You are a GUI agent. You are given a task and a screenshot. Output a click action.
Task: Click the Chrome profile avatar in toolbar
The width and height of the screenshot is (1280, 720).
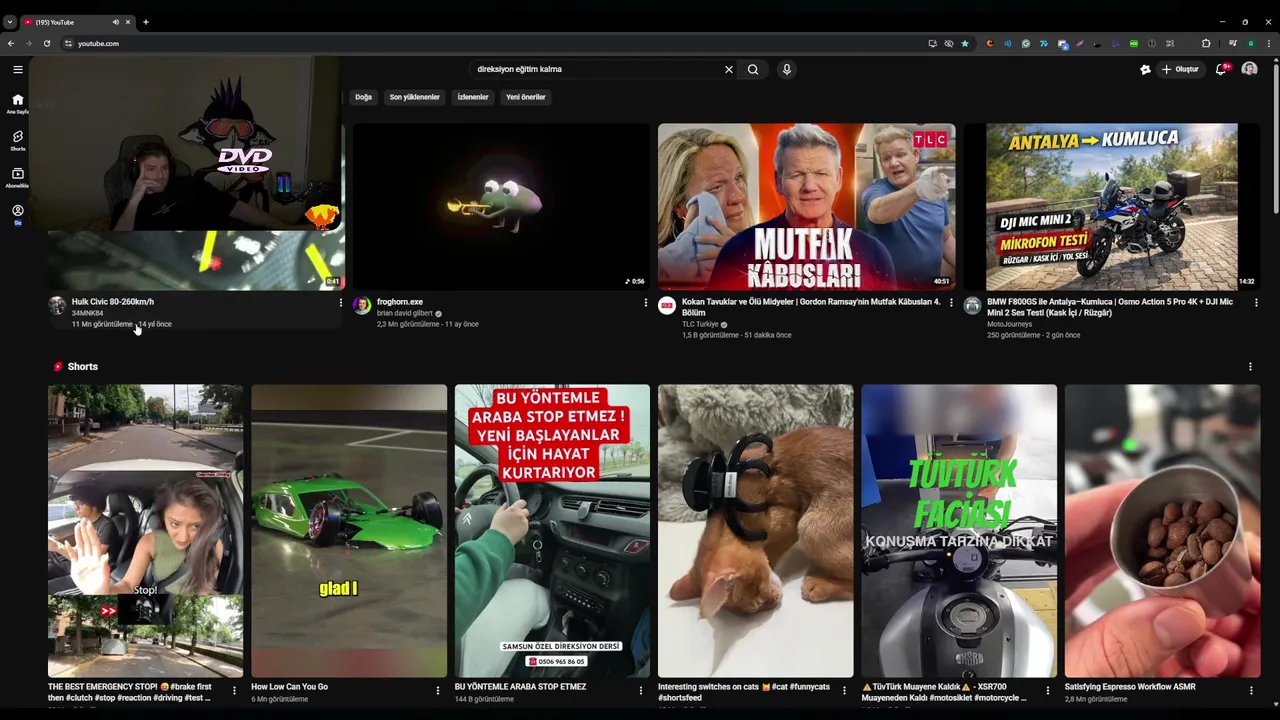(x=1251, y=43)
